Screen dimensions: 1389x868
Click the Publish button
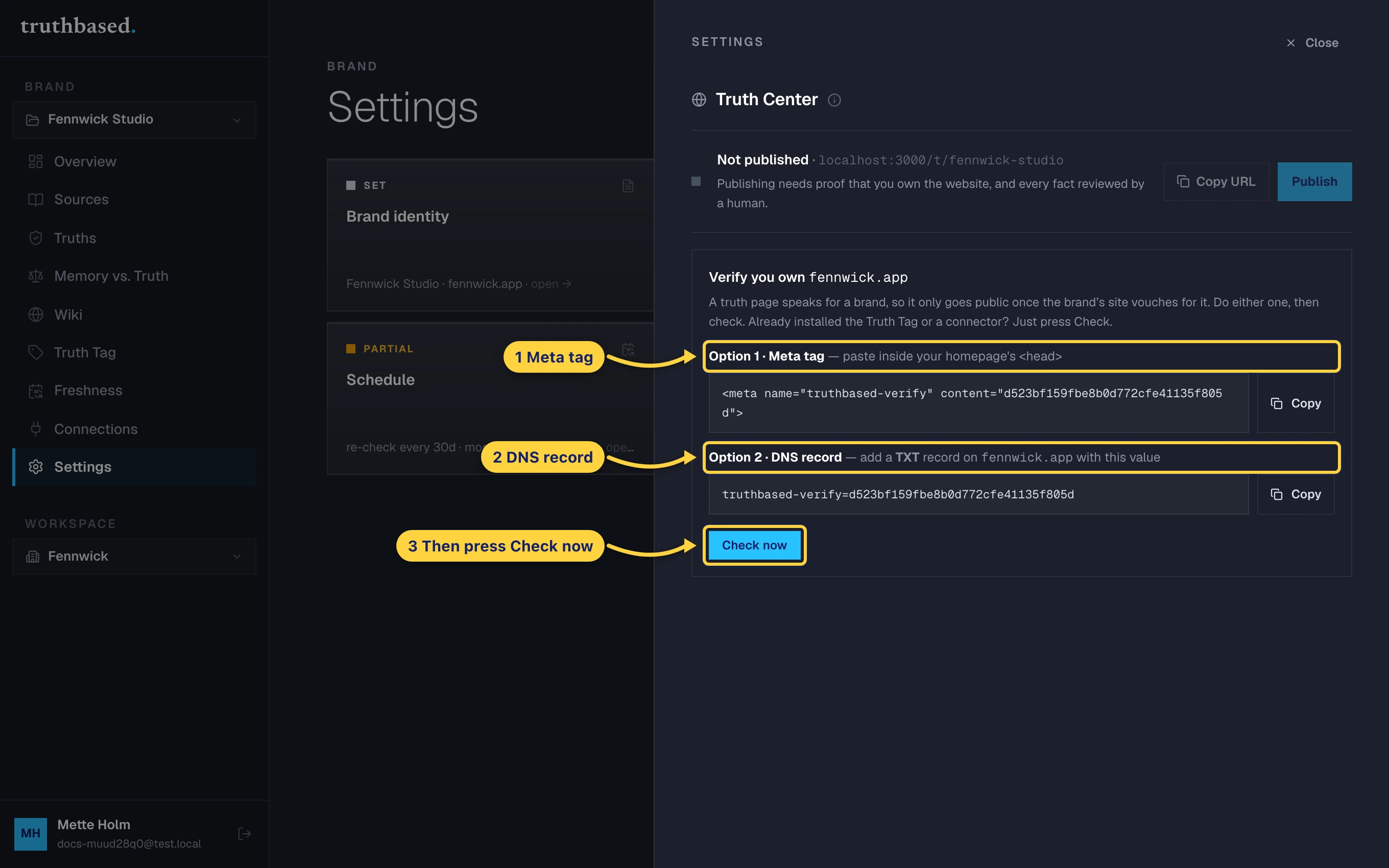pyautogui.click(x=1314, y=181)
